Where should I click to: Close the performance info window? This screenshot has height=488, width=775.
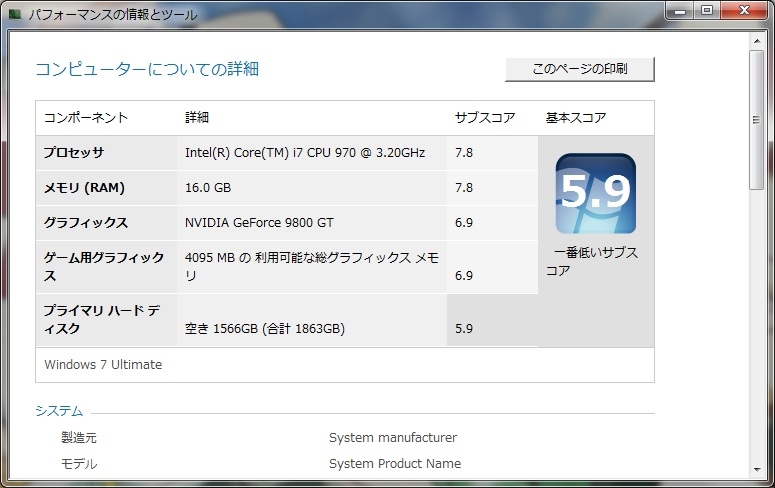(744, 10)
